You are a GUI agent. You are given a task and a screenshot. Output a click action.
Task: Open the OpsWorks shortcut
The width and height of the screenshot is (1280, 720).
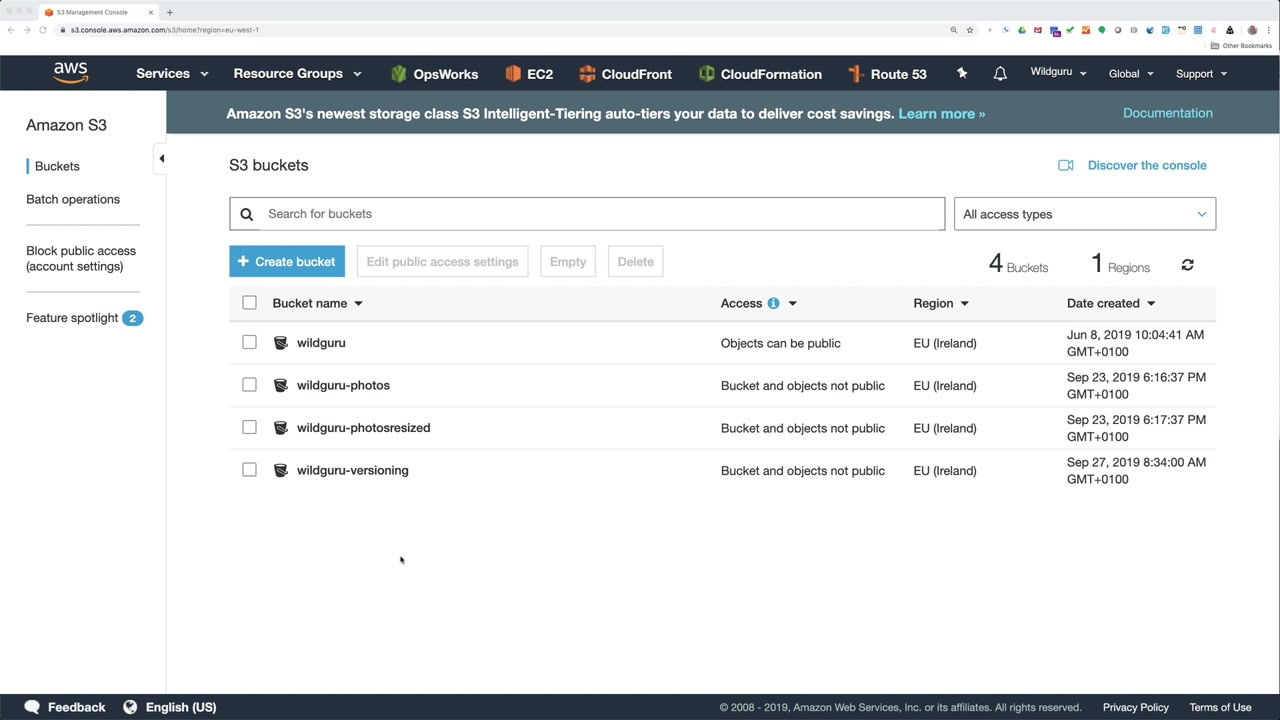pos(435,74)
